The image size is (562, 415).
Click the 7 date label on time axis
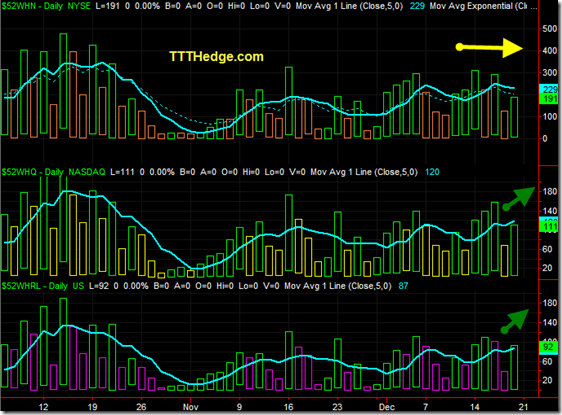(x=425, y=407)
